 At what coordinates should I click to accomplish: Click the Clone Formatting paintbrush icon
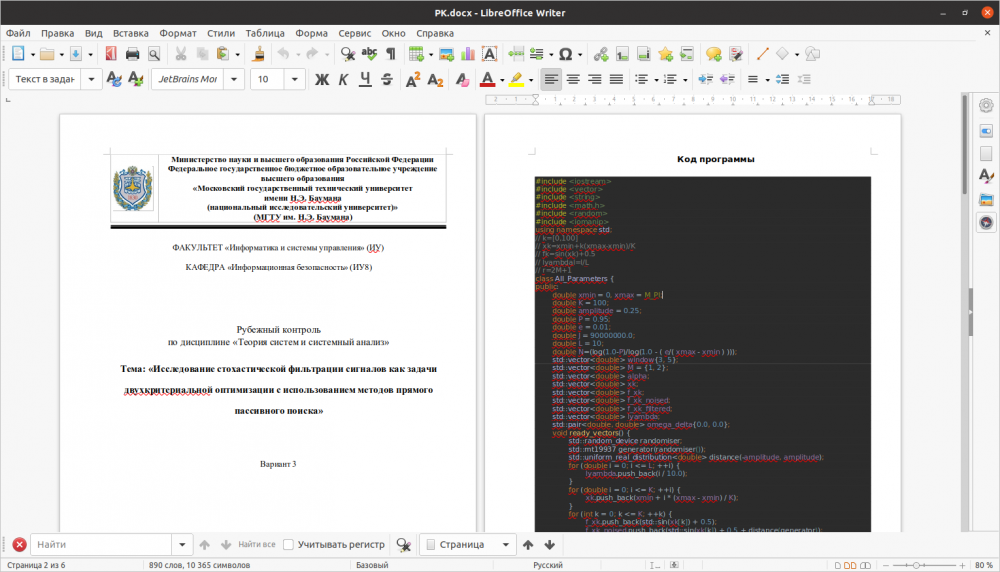pyautogui.click(x=258, y=54)
